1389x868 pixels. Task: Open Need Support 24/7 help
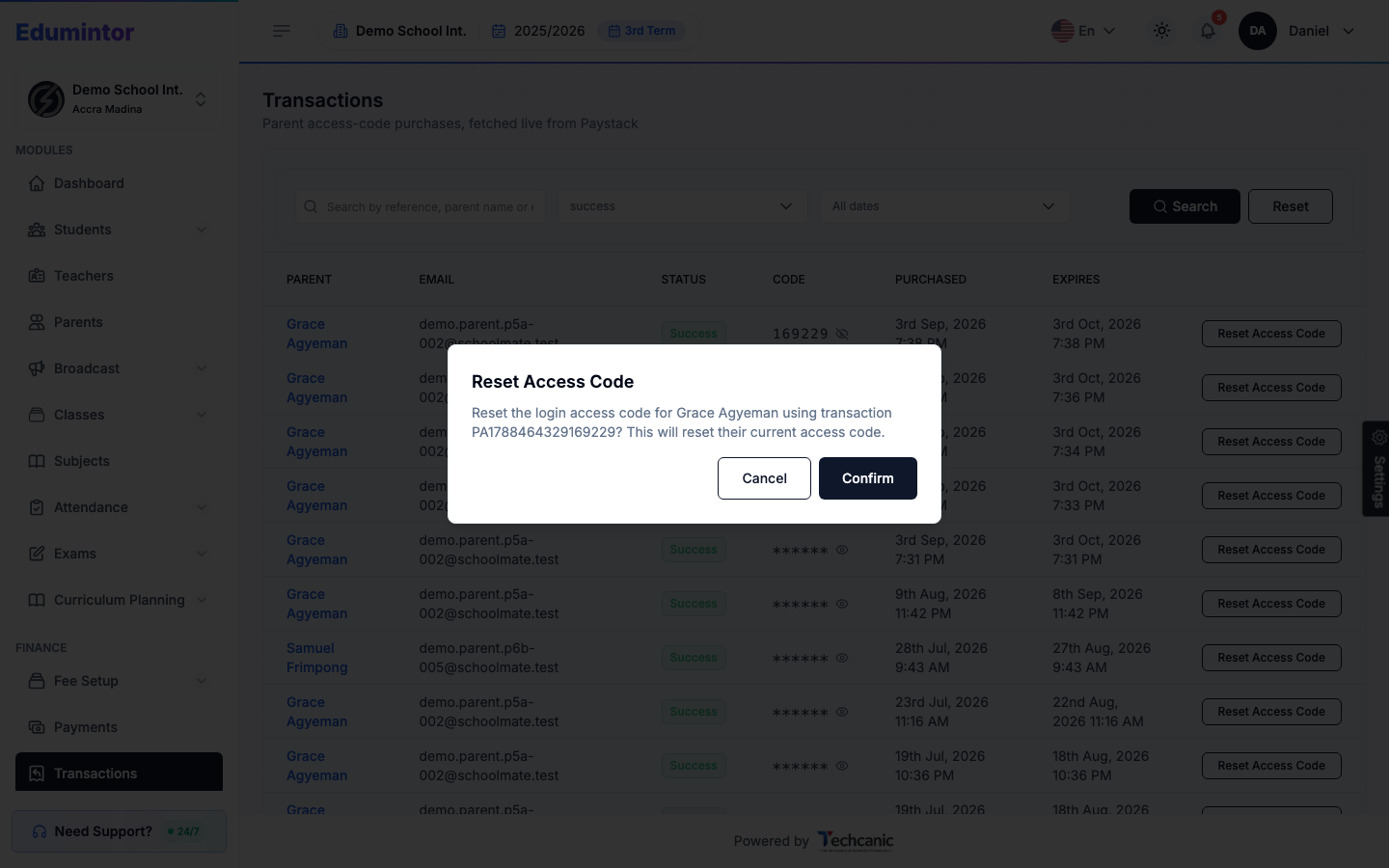click(119, 831)
